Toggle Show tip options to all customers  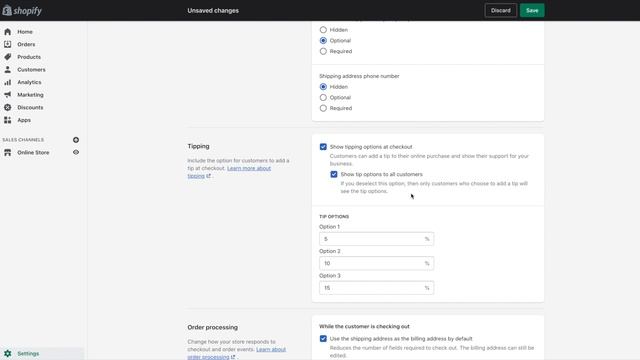[334, 174]
